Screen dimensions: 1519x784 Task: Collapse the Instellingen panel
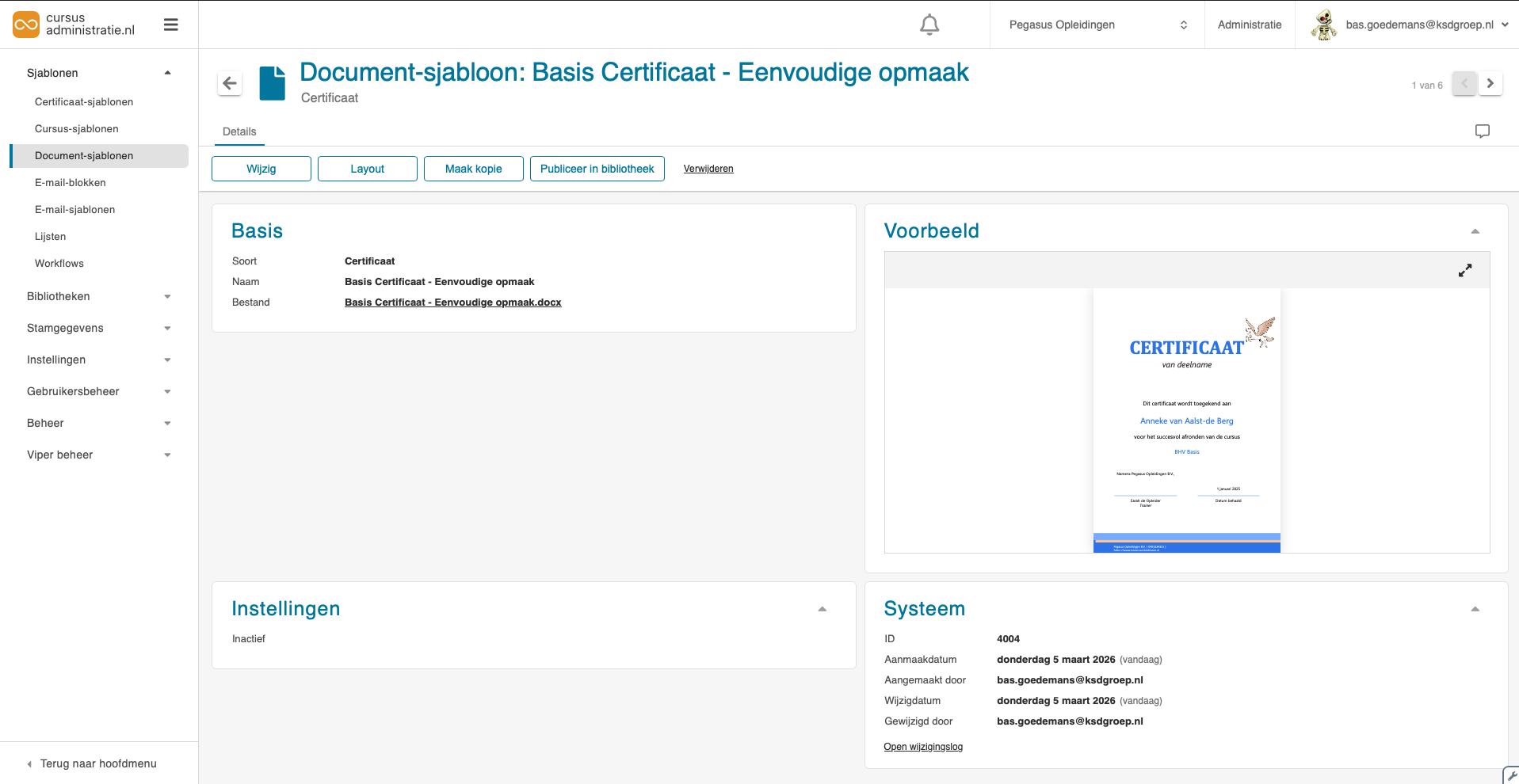pyautogui.click(x=822, y=609)
